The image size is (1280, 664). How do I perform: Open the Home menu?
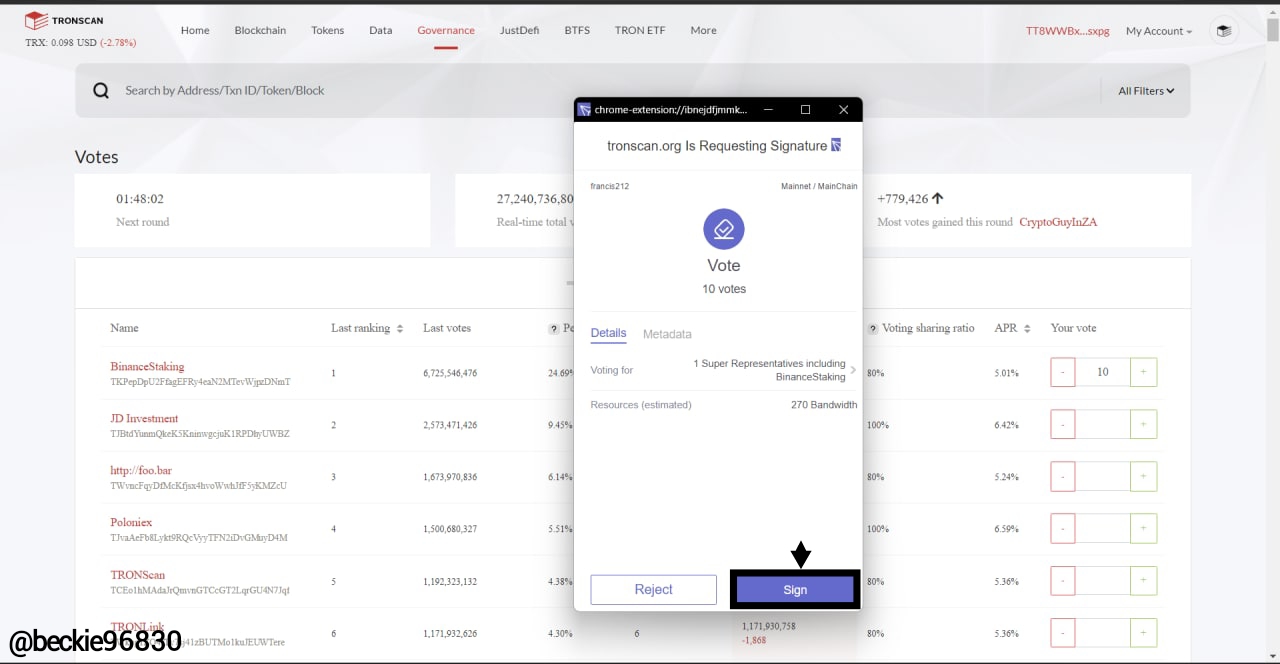click(x=195, y=30)
